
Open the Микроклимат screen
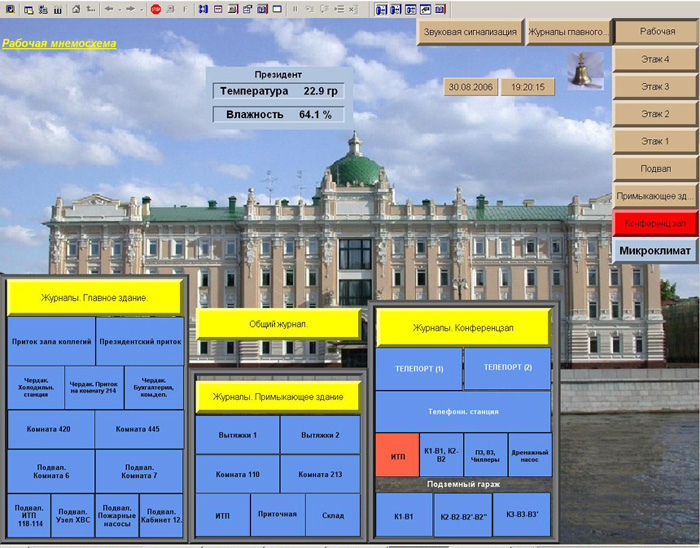655,250
